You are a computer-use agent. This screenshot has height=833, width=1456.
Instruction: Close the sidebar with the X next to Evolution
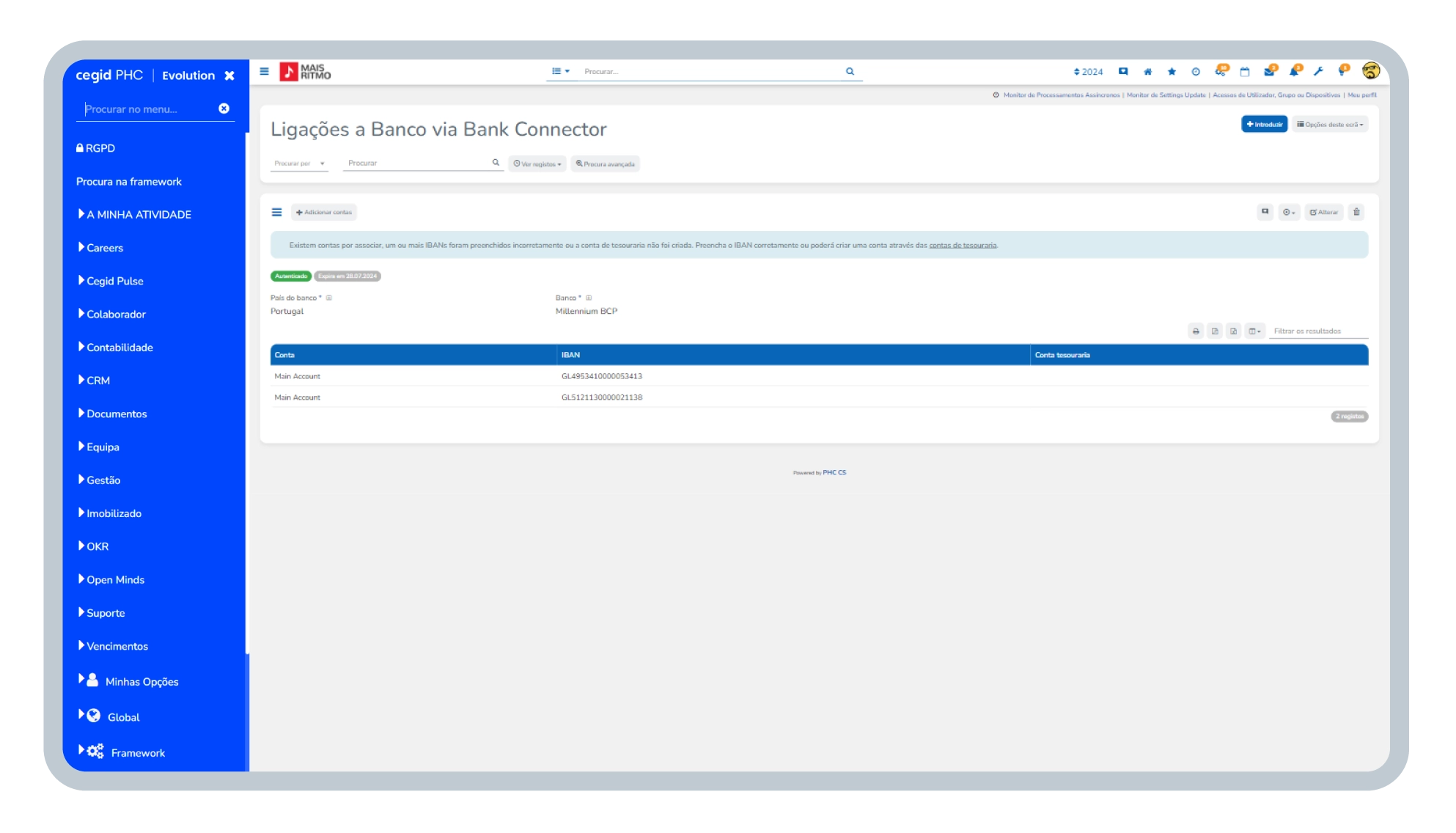click(229, 76)
